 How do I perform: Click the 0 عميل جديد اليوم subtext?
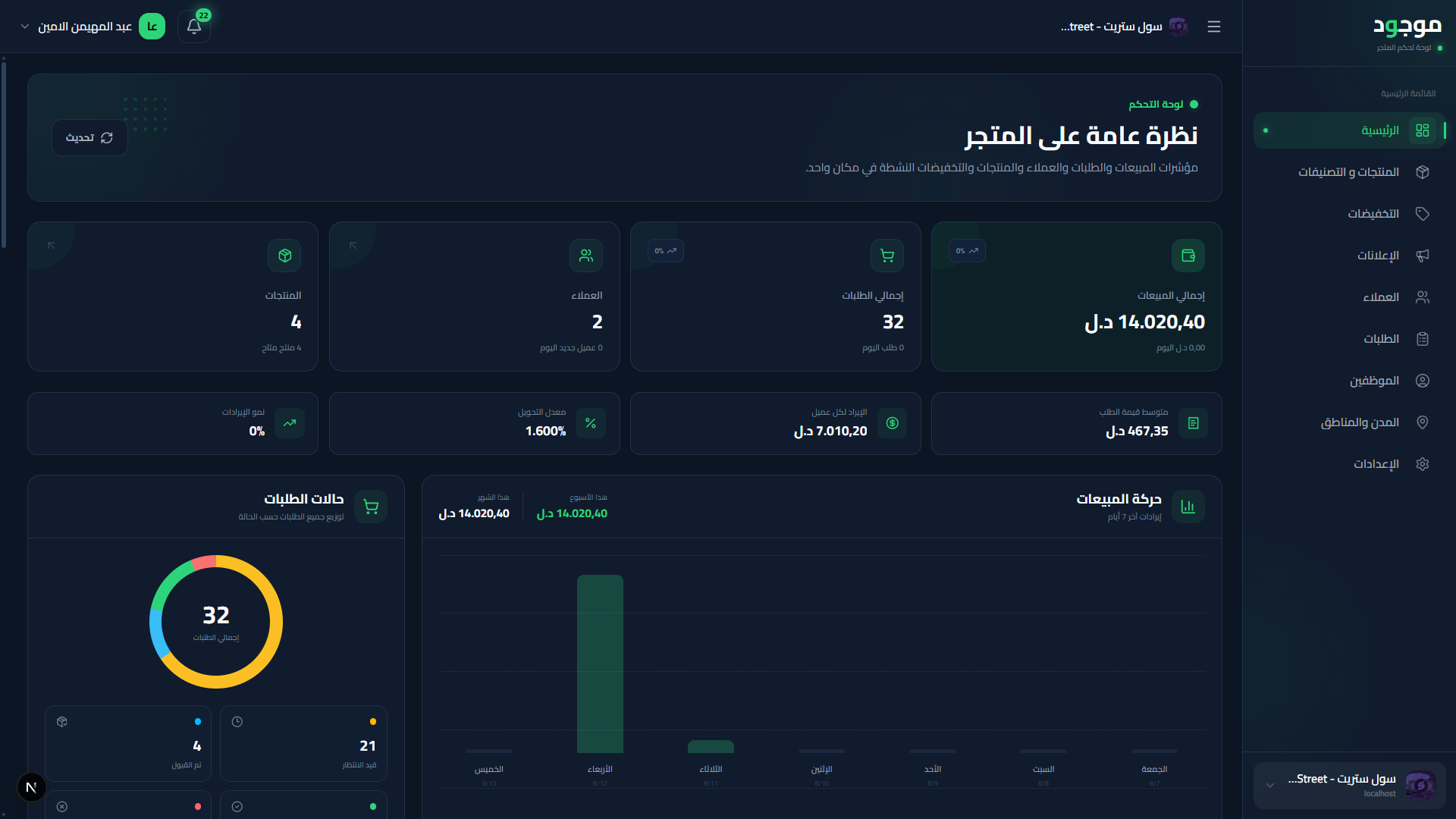tap(571, 348)
